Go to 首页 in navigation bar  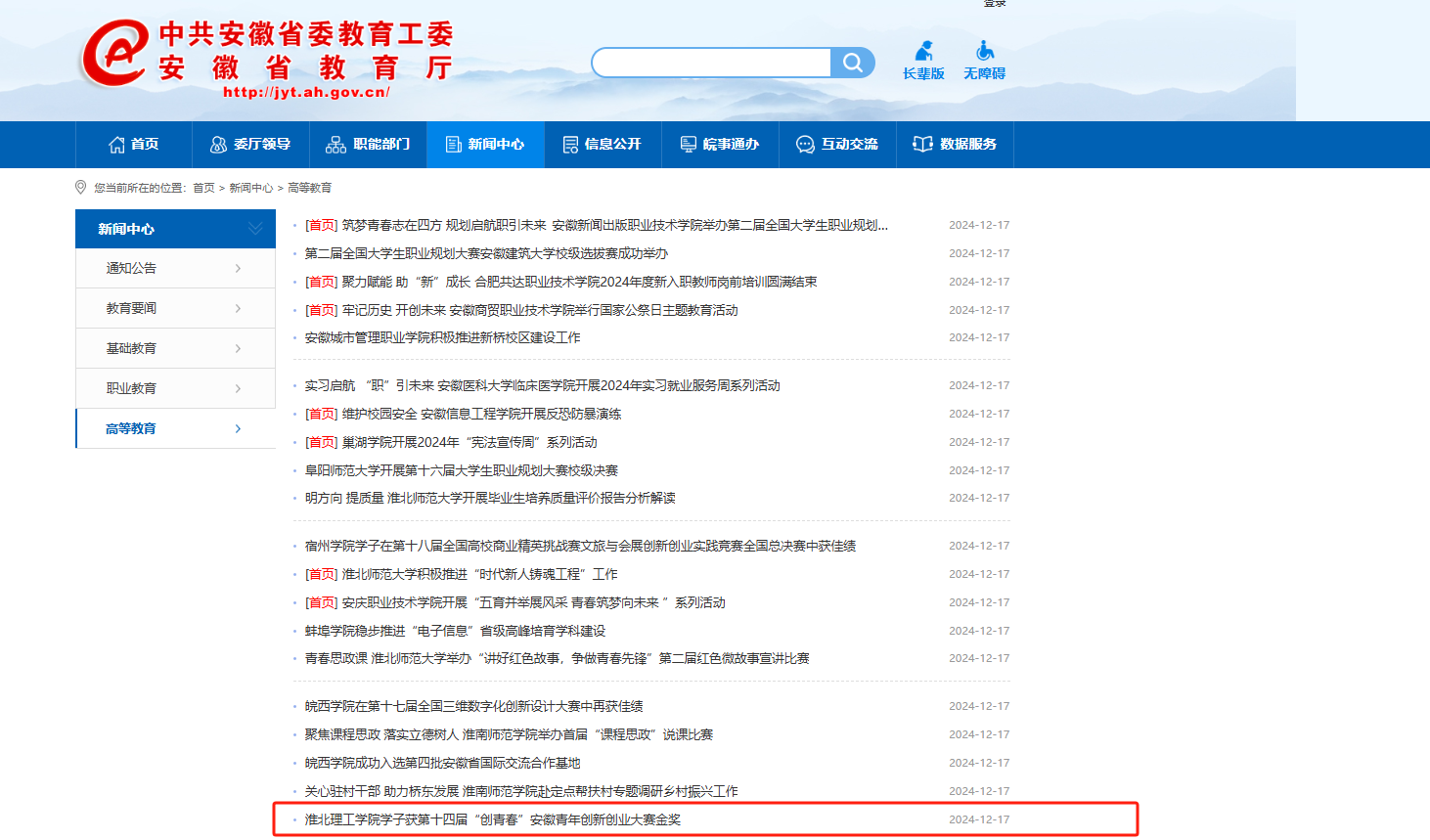click(x=134, y=145)
